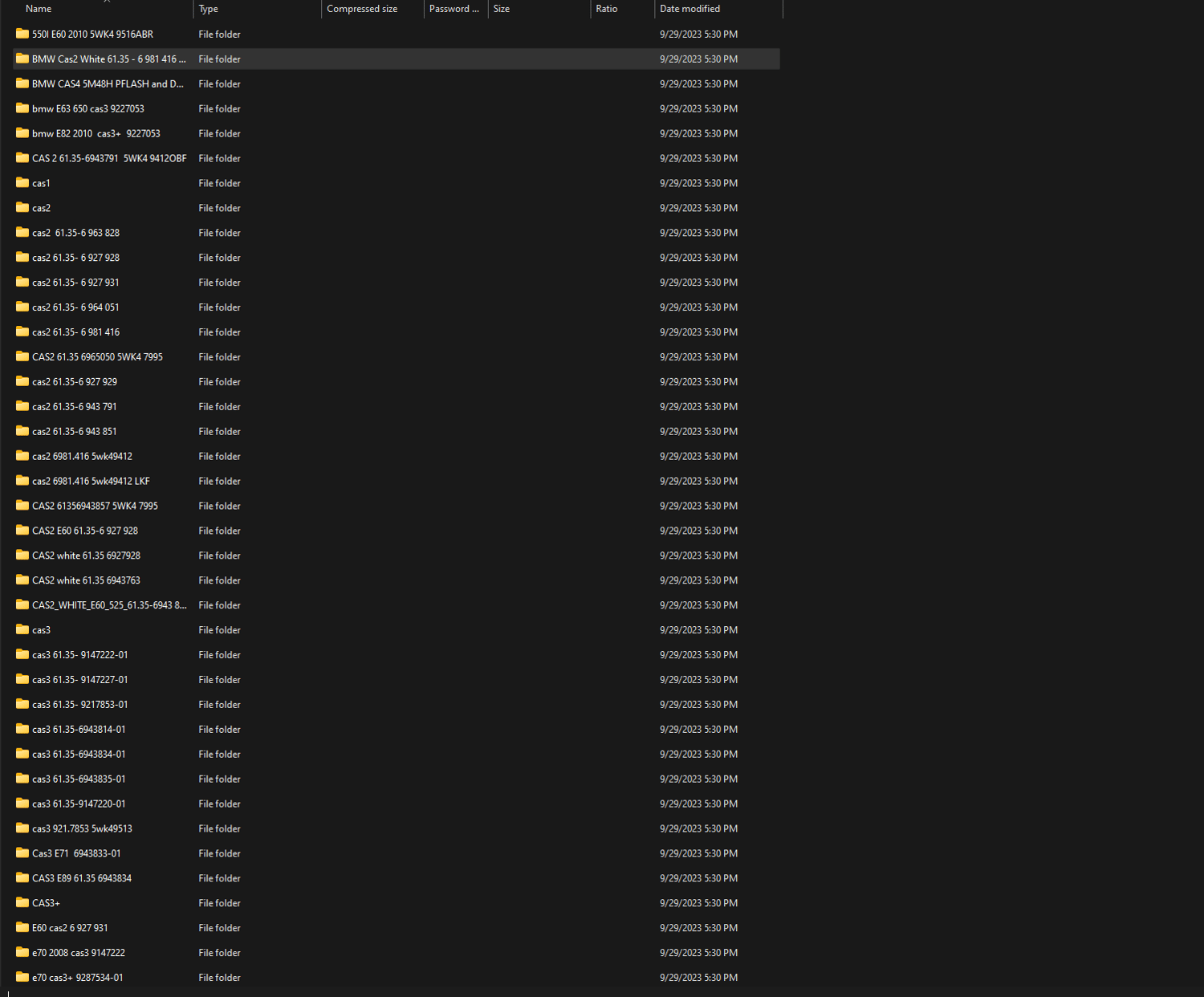This screenshot has width=1204, height=997.
Task: Click folder icon of cas2 61.35- 6 927 928
Action: (x=22, y=258)
